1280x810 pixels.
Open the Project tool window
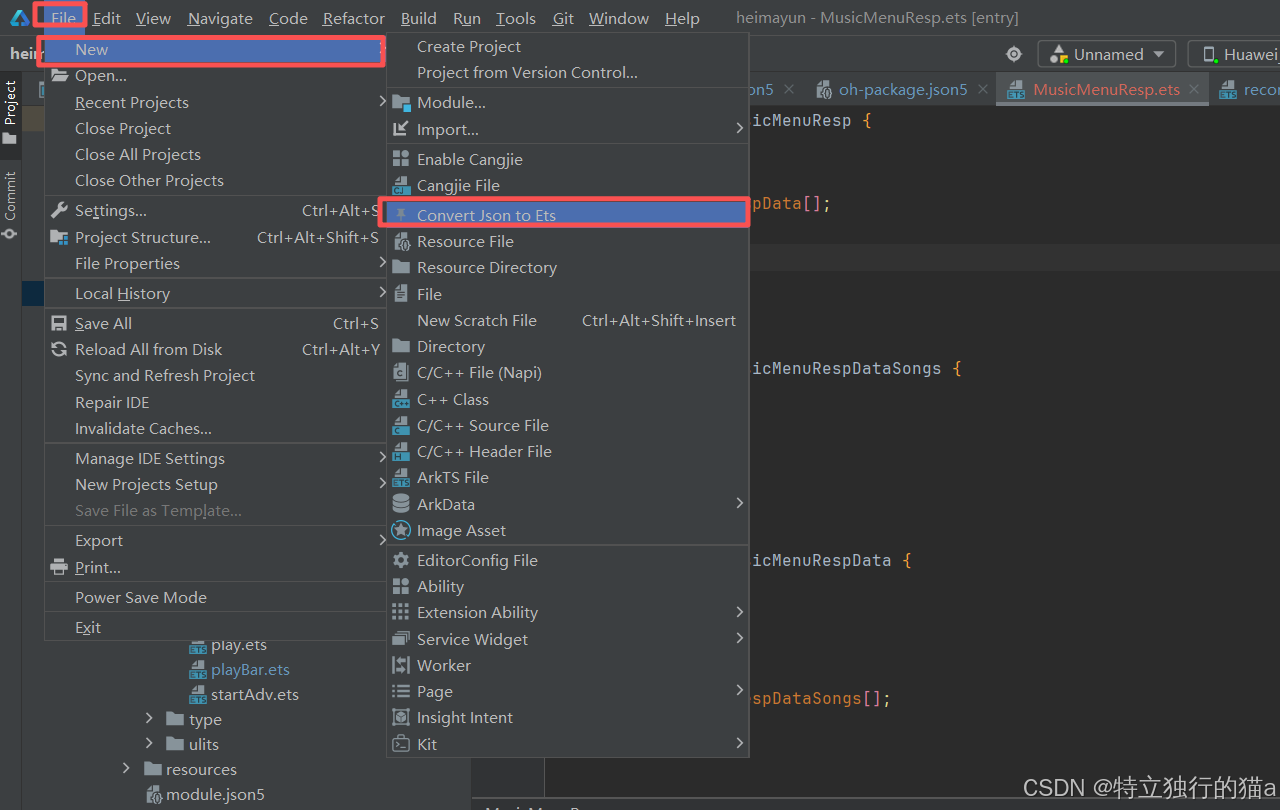[x=10, y=113]
